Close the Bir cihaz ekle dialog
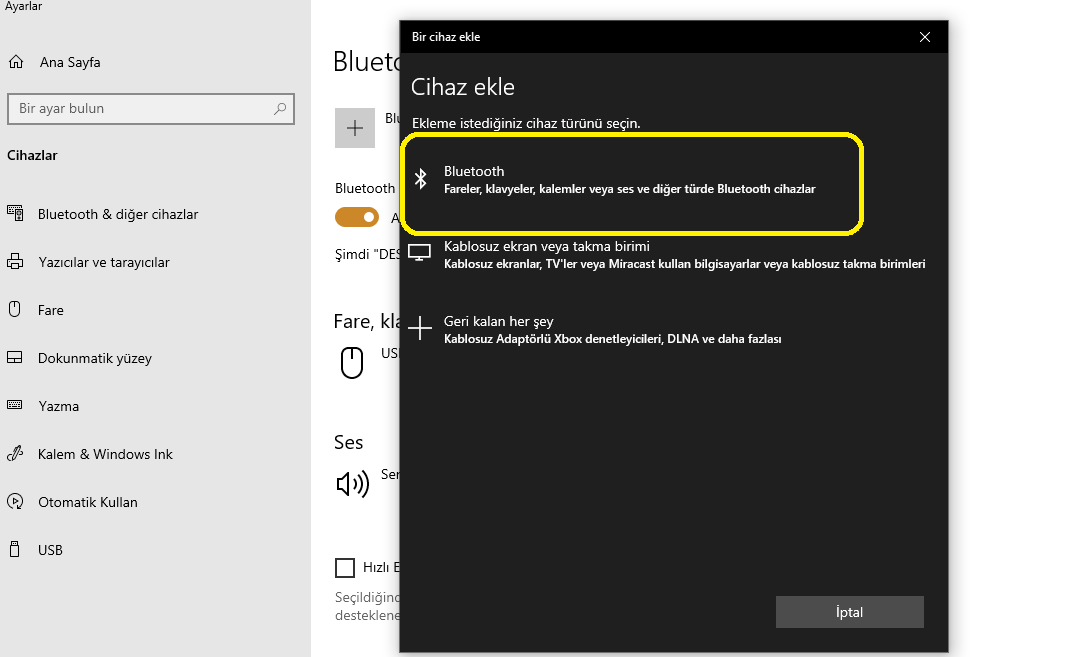1077x657 pixels. [925, 37]
